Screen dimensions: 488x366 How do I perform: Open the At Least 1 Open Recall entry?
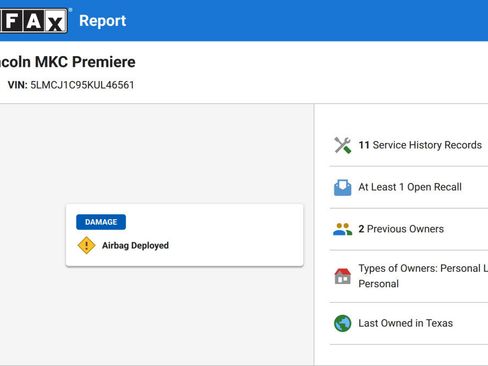tap(409, 187)
